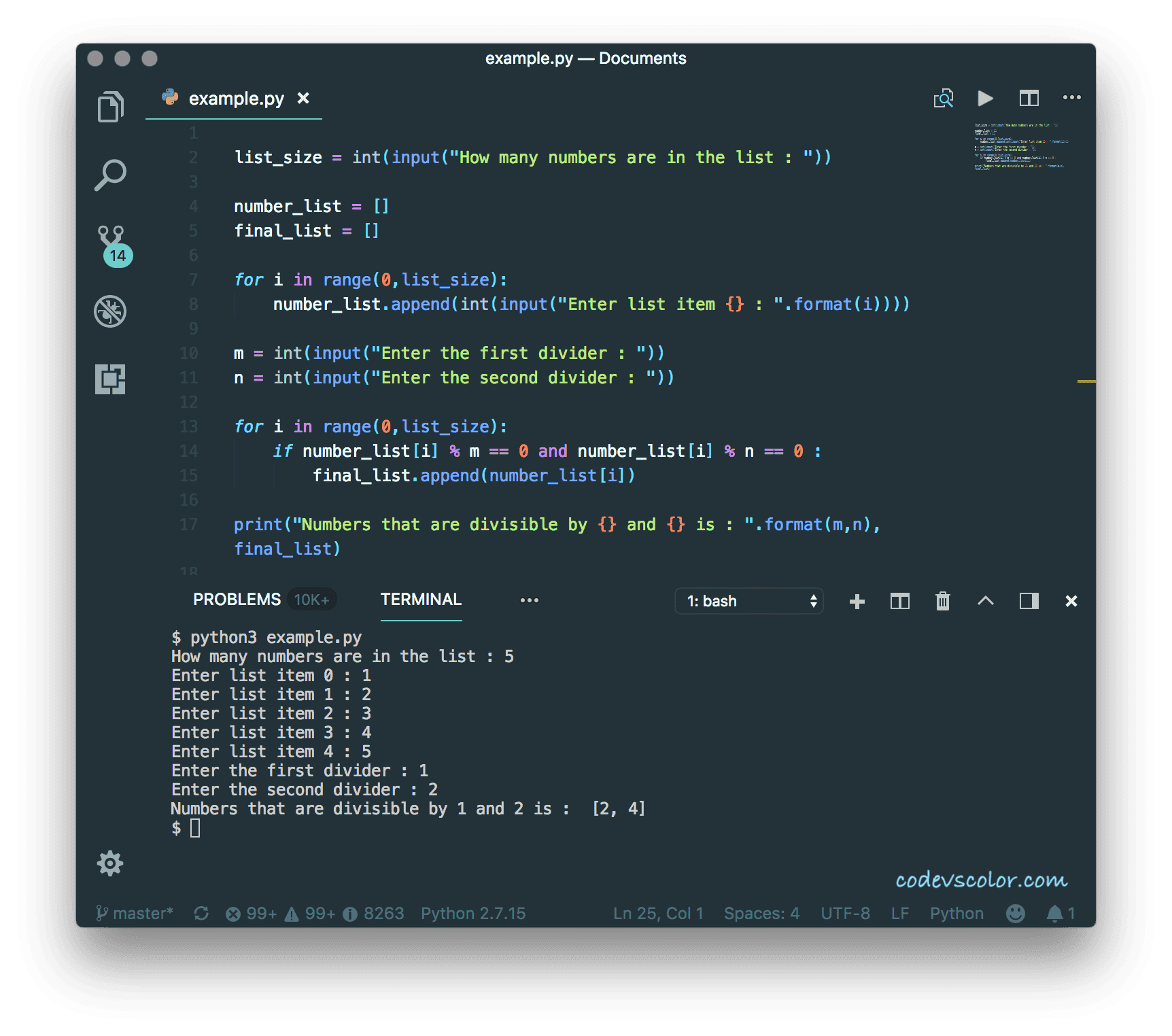Run the Python file with the play button
This screenshot has height=1036, width=1172.
tap(985, 98)
